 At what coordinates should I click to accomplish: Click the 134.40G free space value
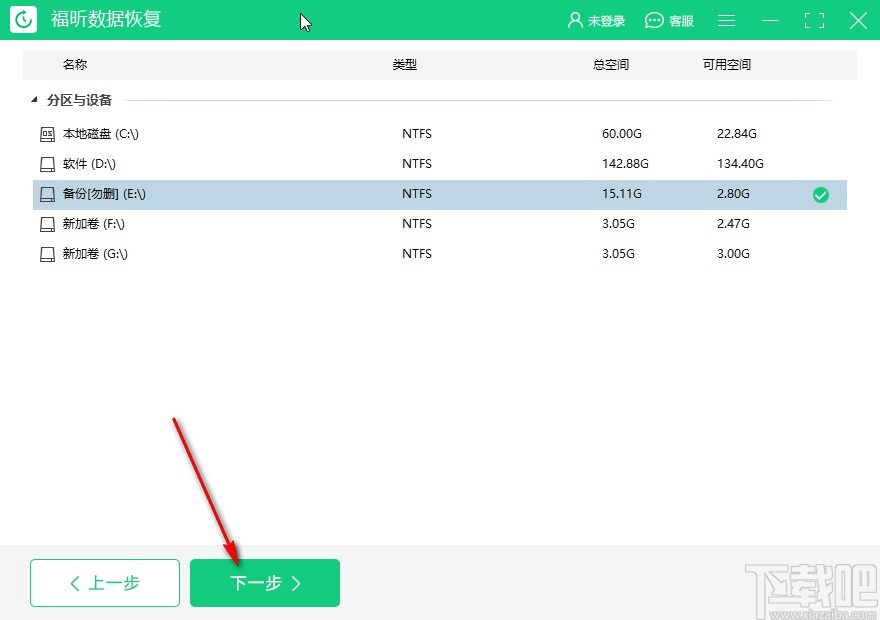[740, 164]
